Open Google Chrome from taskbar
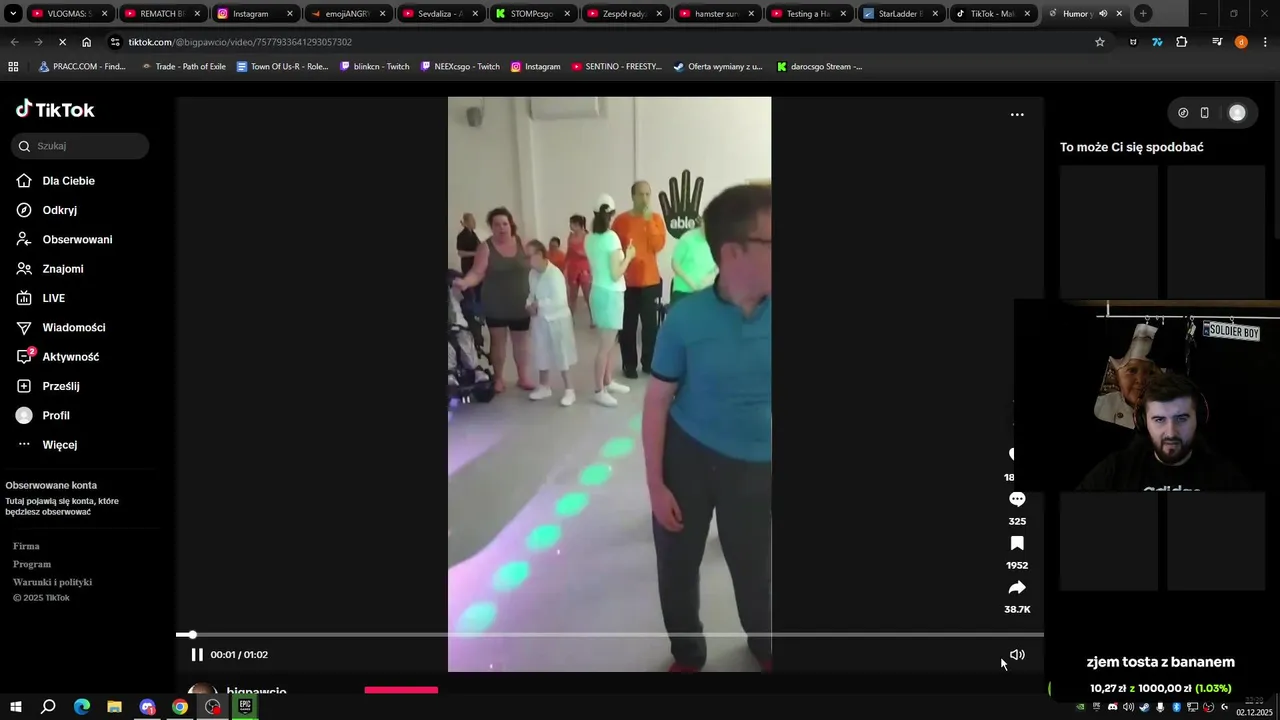Image resolution: width=1280 pixels, height=720 pixels. pos(180,707)
